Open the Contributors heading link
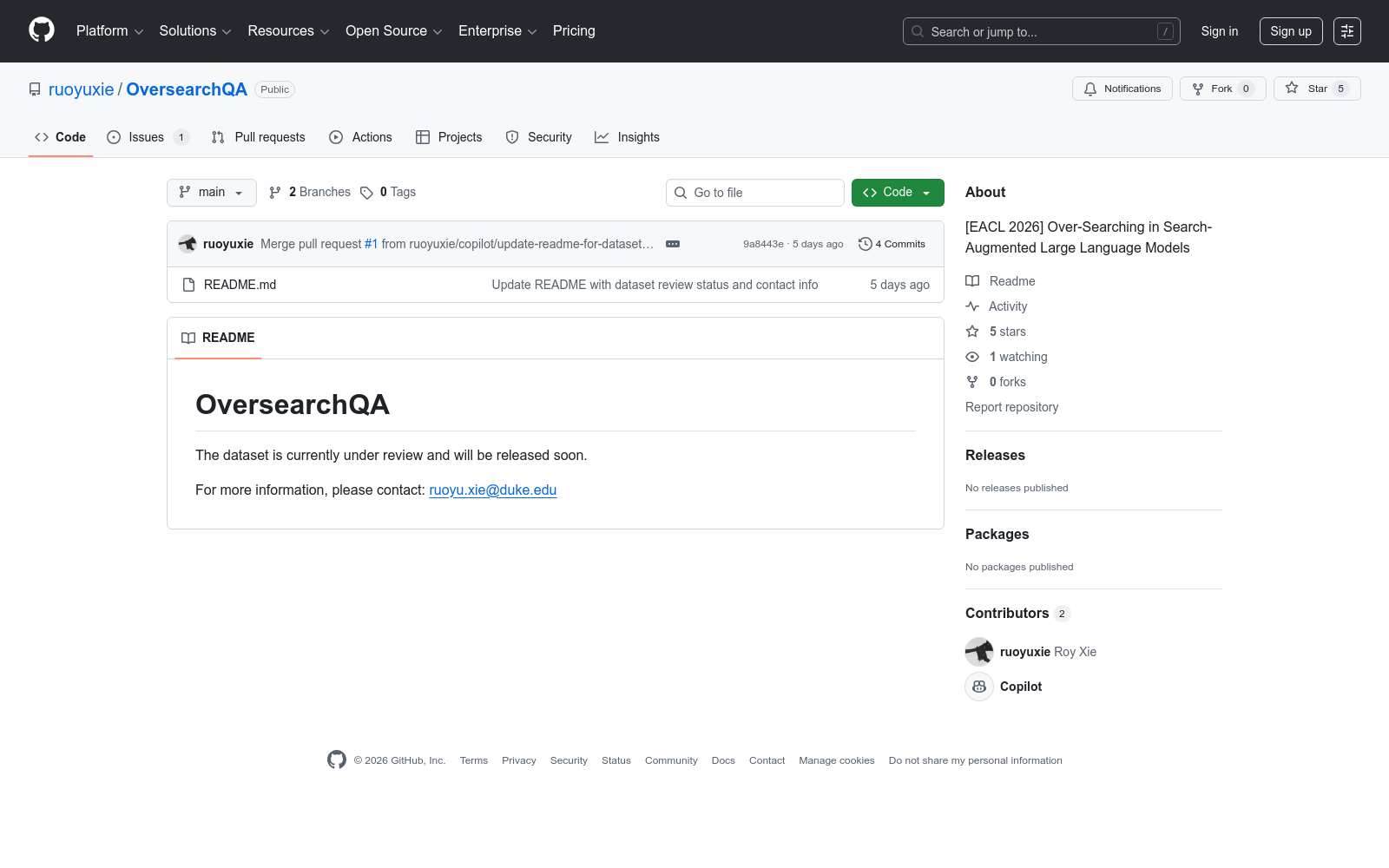The height and width of the screenshot is (868, 1389). click(x=1017, y=614)
